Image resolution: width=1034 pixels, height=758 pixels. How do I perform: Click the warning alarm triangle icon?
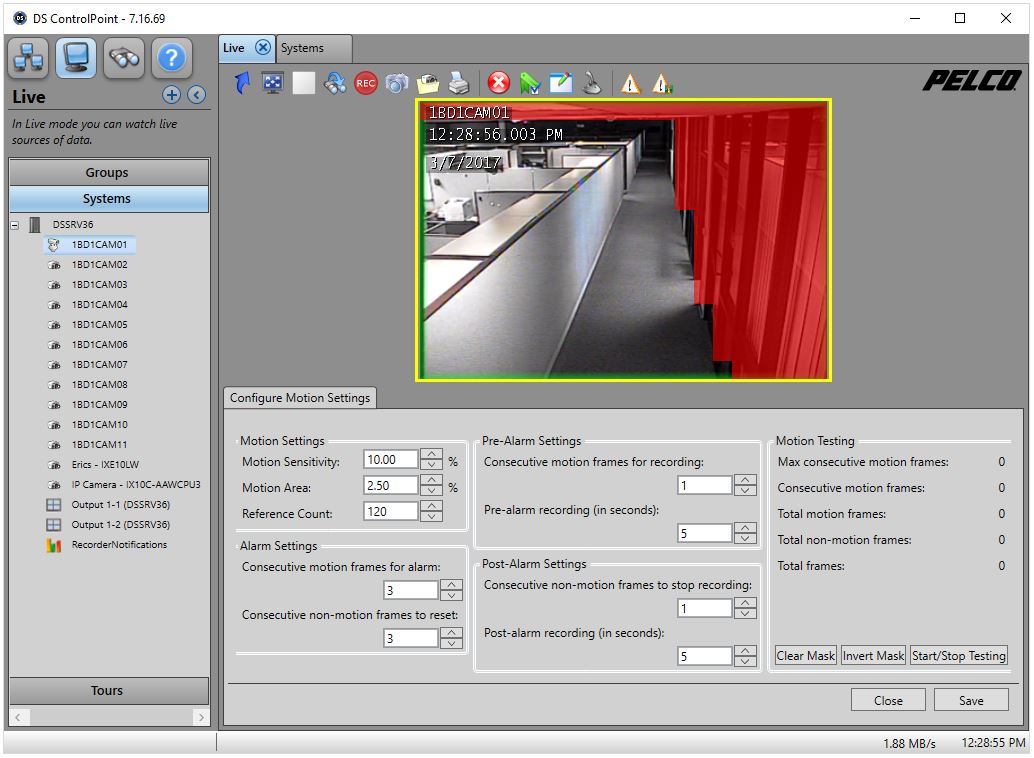pyautogui.click(x=630, y=83)
